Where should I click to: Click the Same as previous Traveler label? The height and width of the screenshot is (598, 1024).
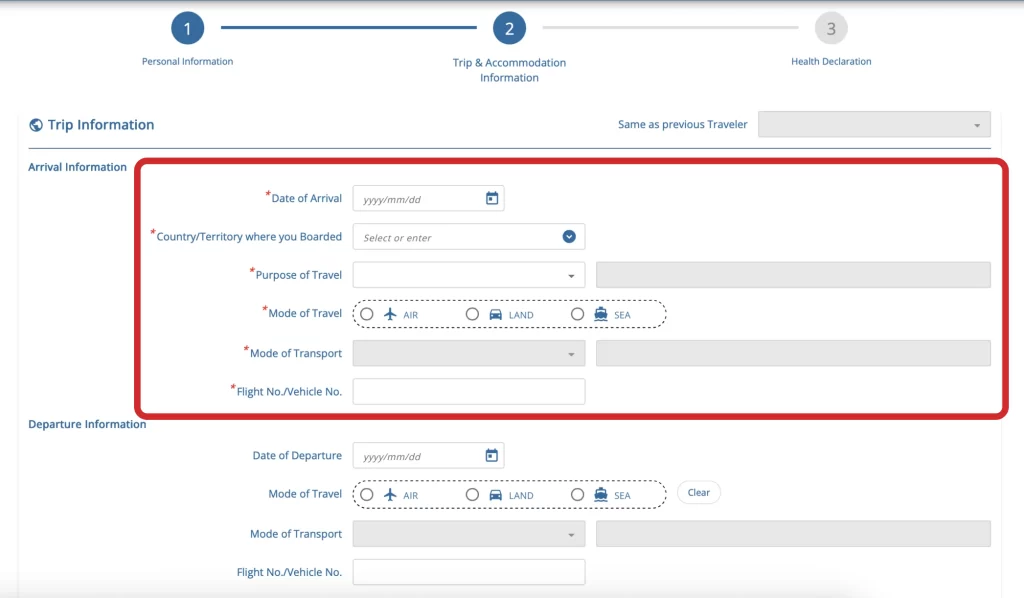[682, 124]
